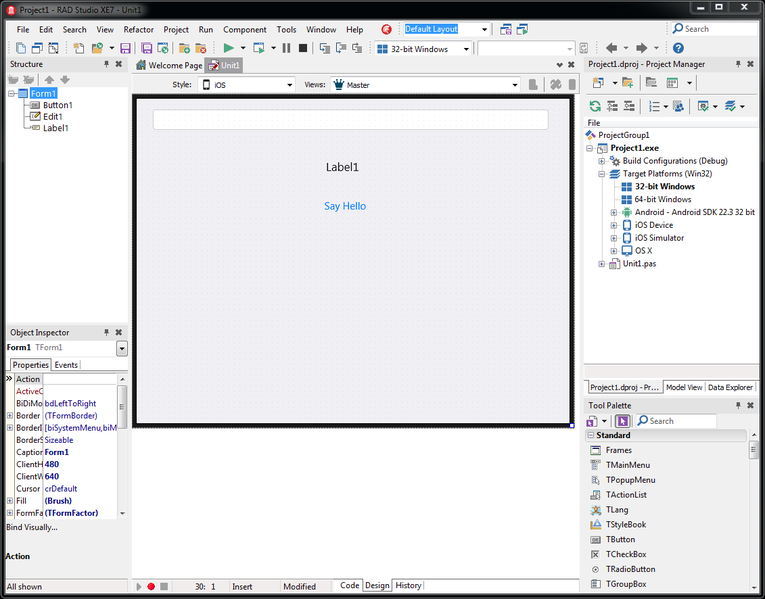Click the Add New Project icon in Project Manager

point(598,83)
